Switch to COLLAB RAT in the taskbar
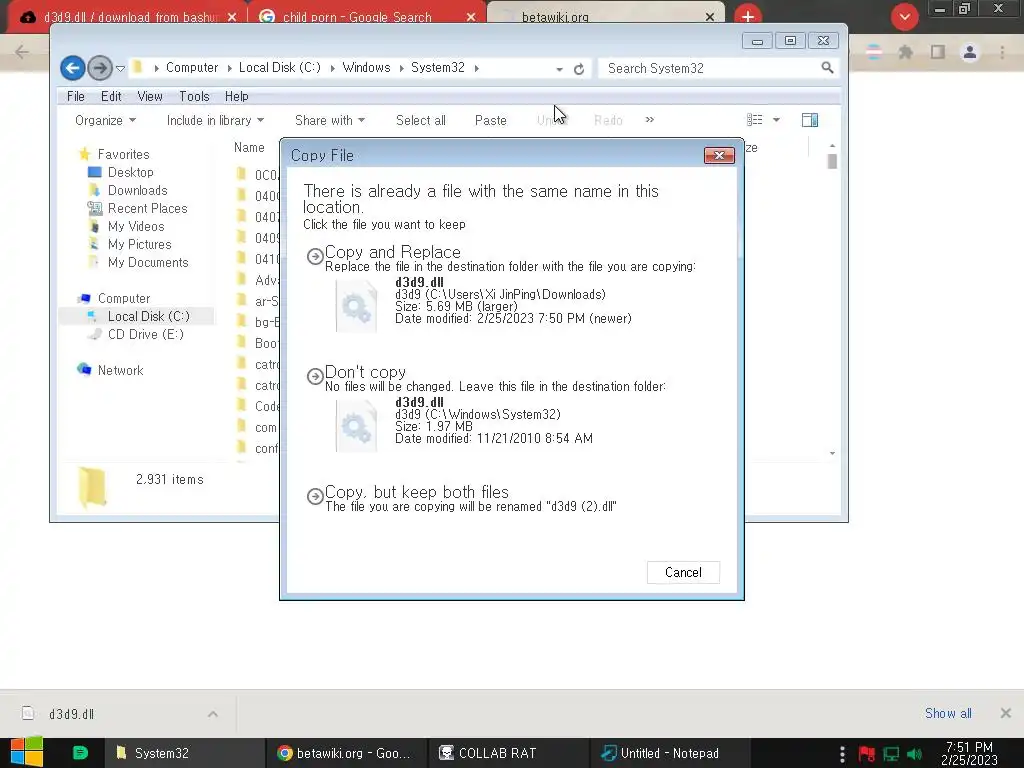The image size is (1024, 768). pos(507,753)
